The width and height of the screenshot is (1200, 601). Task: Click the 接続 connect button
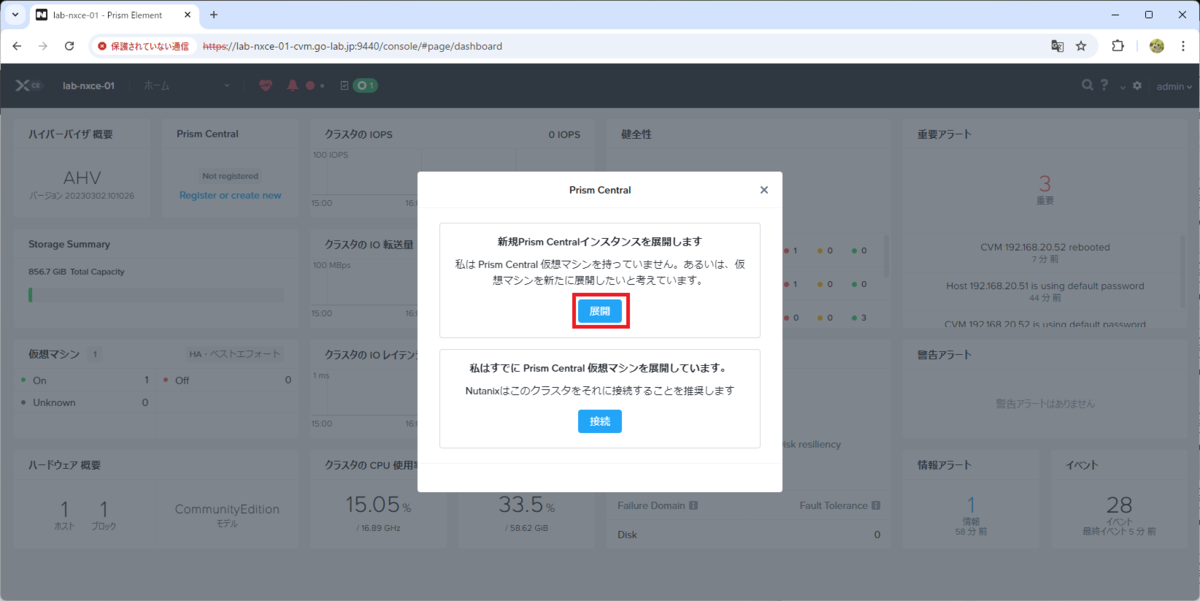(x=600, y=421)
